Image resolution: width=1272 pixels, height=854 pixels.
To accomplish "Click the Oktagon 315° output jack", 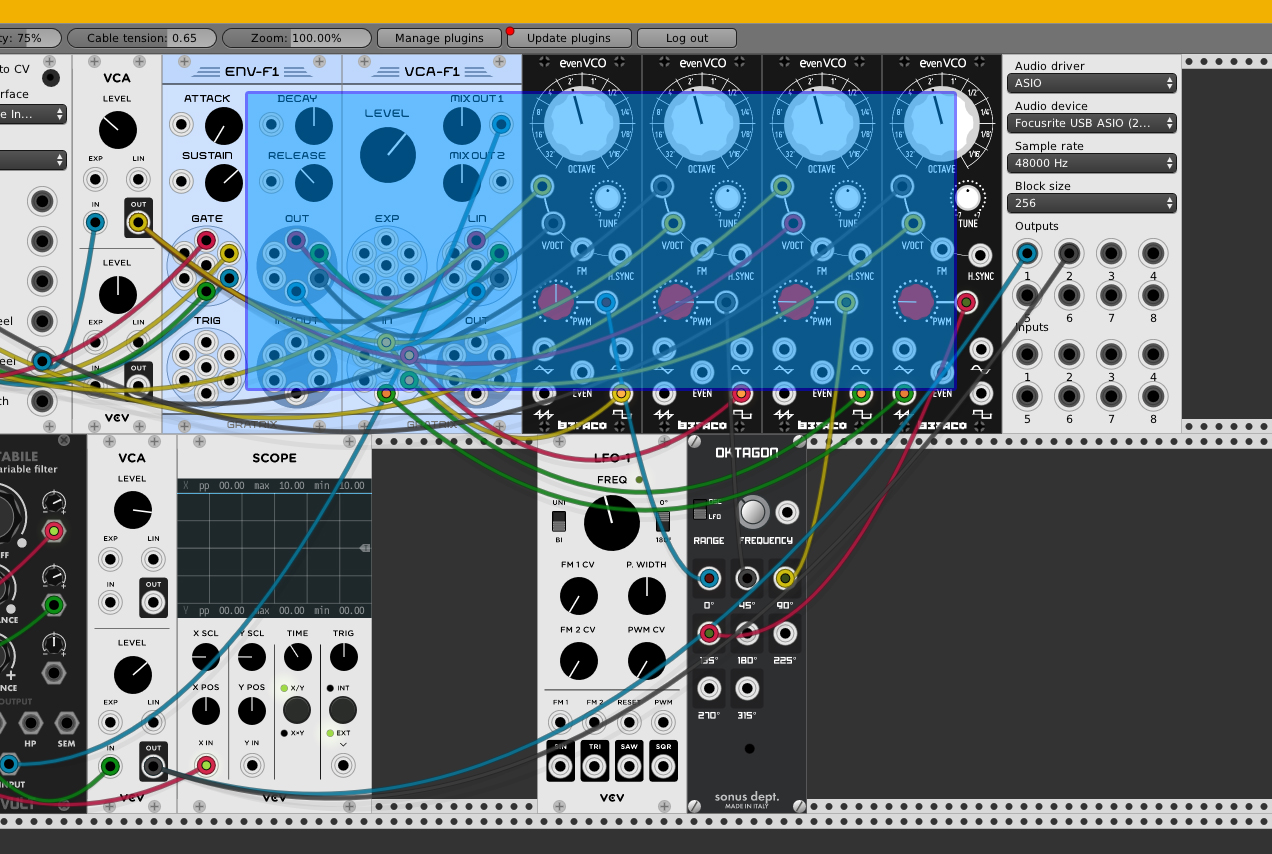I will pyautogui.click(x=747, y=688).
